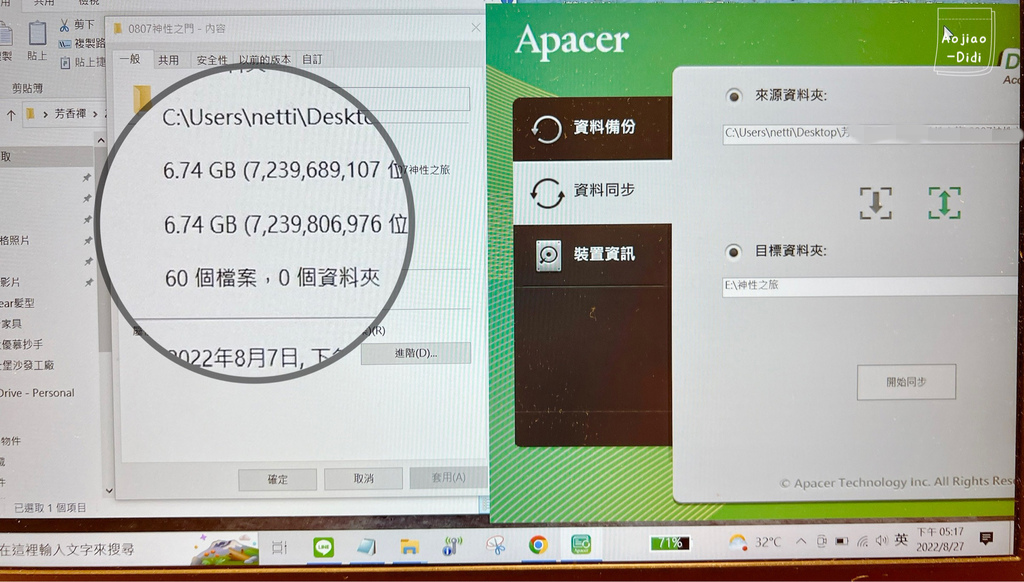Open 進階(D)... attribute settings
1024x582 pixels.
coord(415,353)
